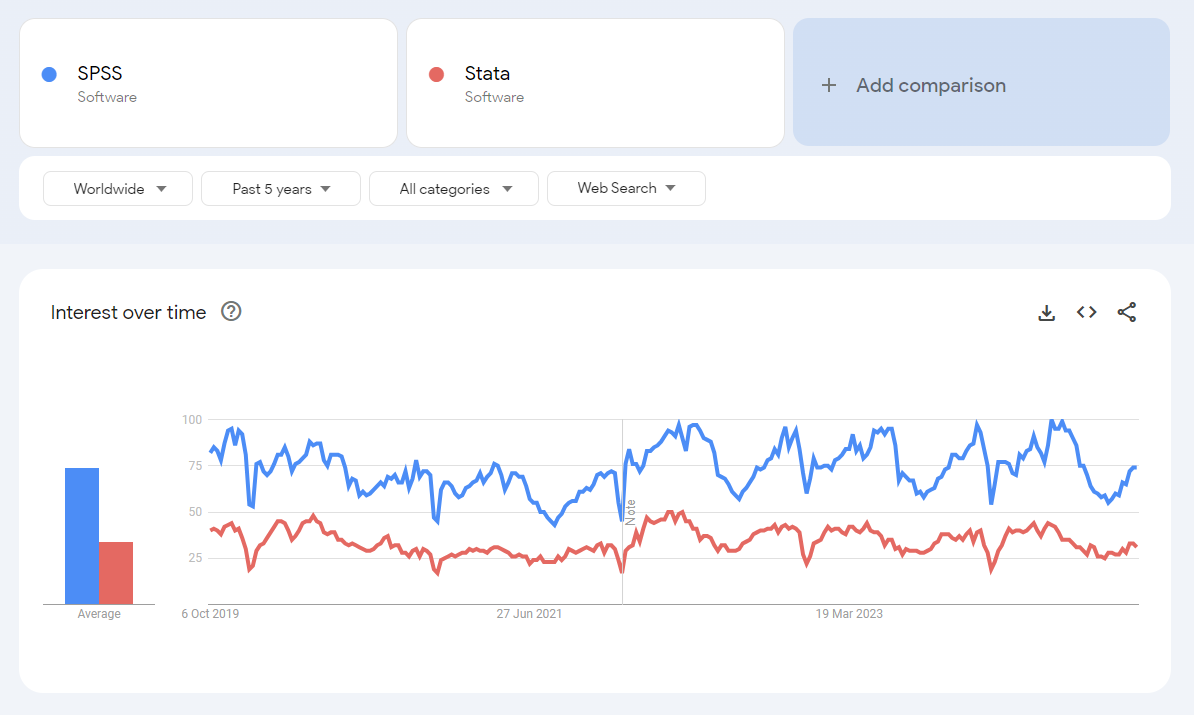
Task: Open the Past 5 years time range dropdown
Action: (x=280, y=188)
